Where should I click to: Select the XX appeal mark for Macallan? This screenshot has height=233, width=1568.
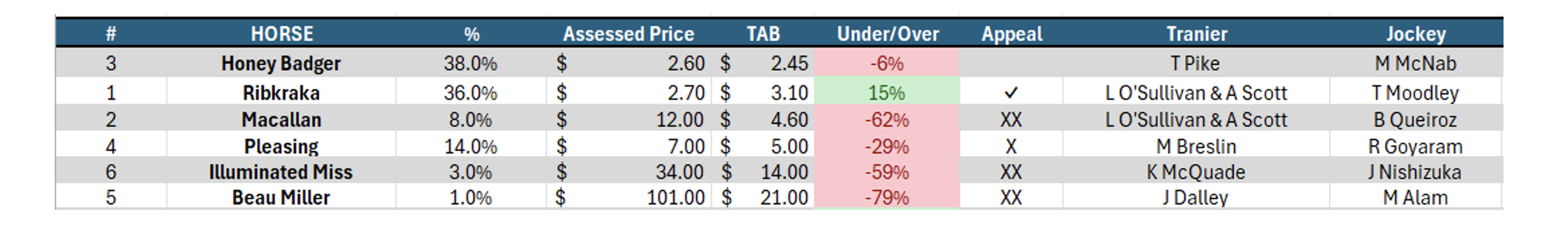coord(1011,120)
